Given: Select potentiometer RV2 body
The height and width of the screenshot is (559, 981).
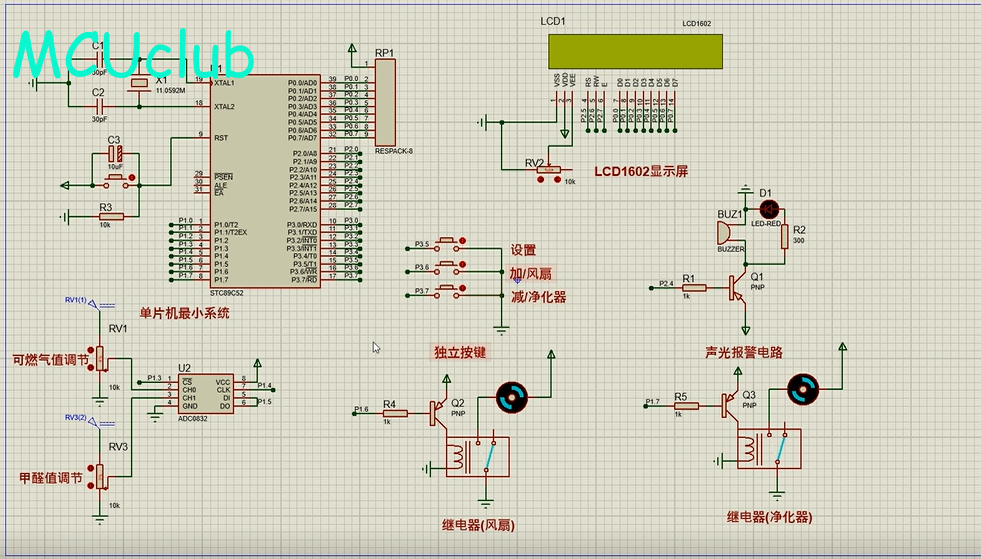Looking at the screenshot, I should coord(550,169).
